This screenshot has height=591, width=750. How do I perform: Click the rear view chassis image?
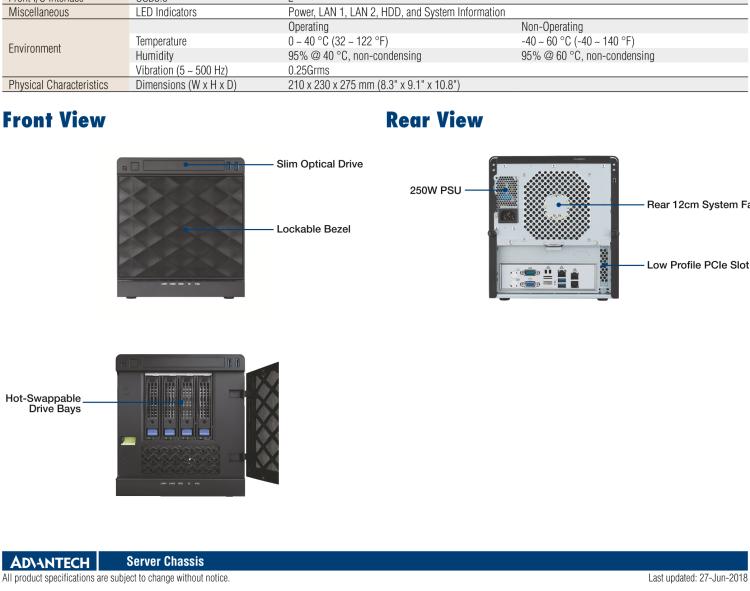553,227
